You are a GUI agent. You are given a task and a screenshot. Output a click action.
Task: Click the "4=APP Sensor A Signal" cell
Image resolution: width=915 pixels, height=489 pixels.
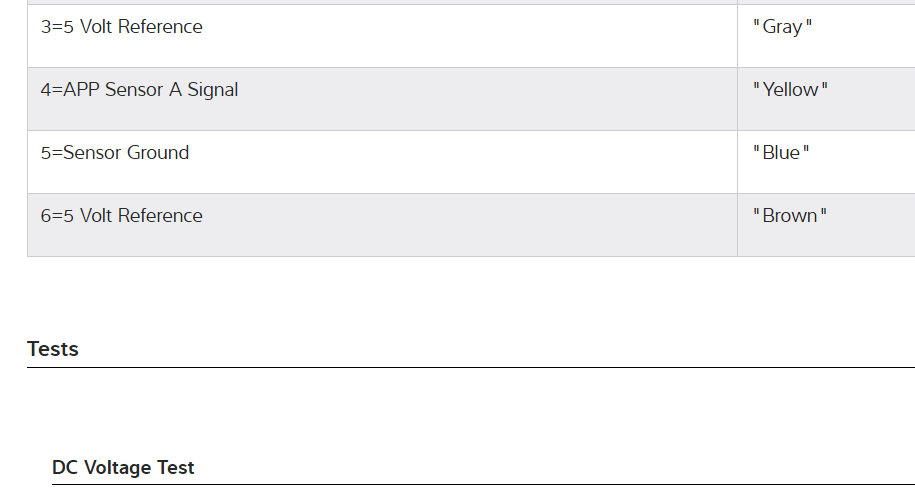pos(140,90)
